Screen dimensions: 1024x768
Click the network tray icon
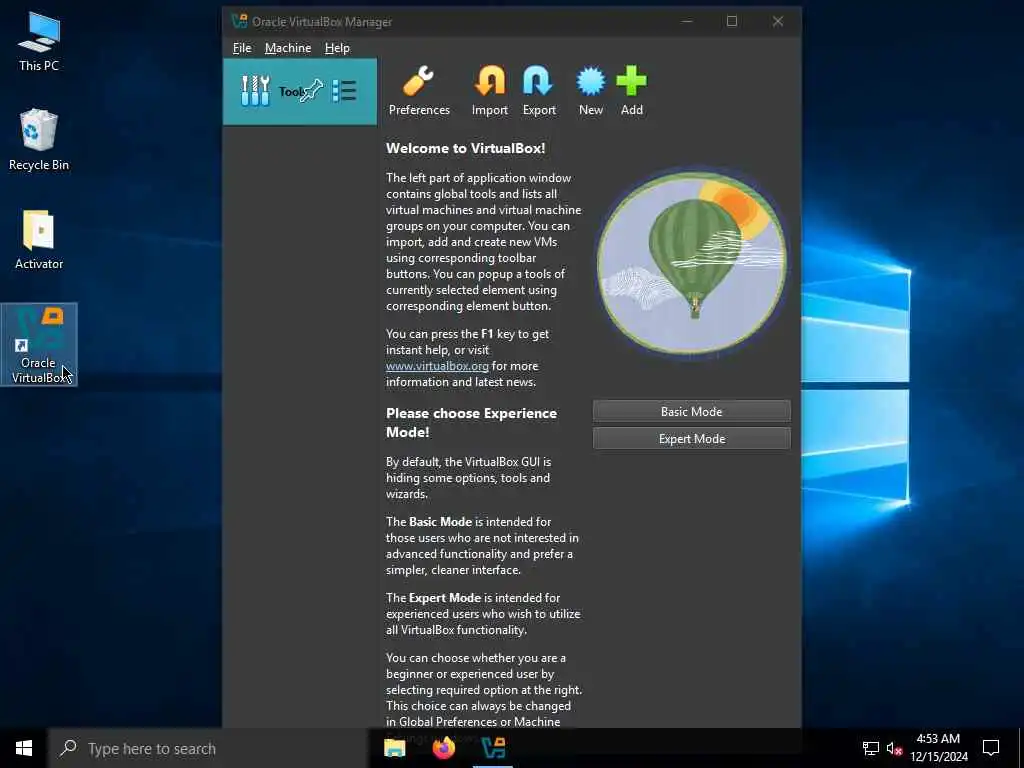pos(871,748)
